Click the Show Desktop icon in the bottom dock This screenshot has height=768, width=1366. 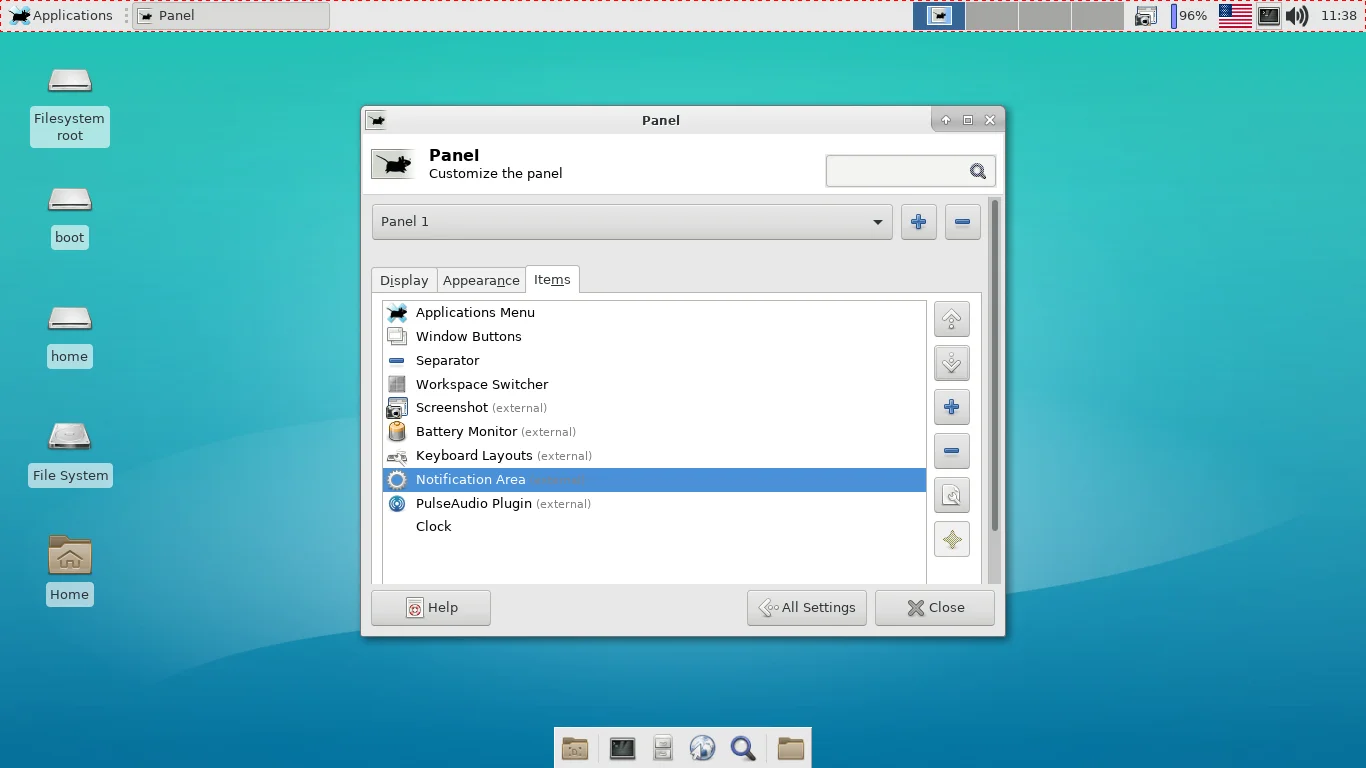[x=575, y=748]
